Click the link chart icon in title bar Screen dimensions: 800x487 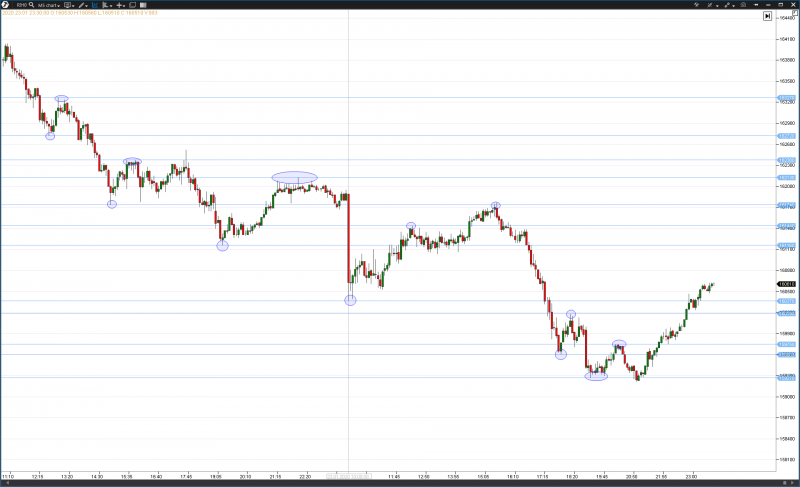tap(696, 5)
